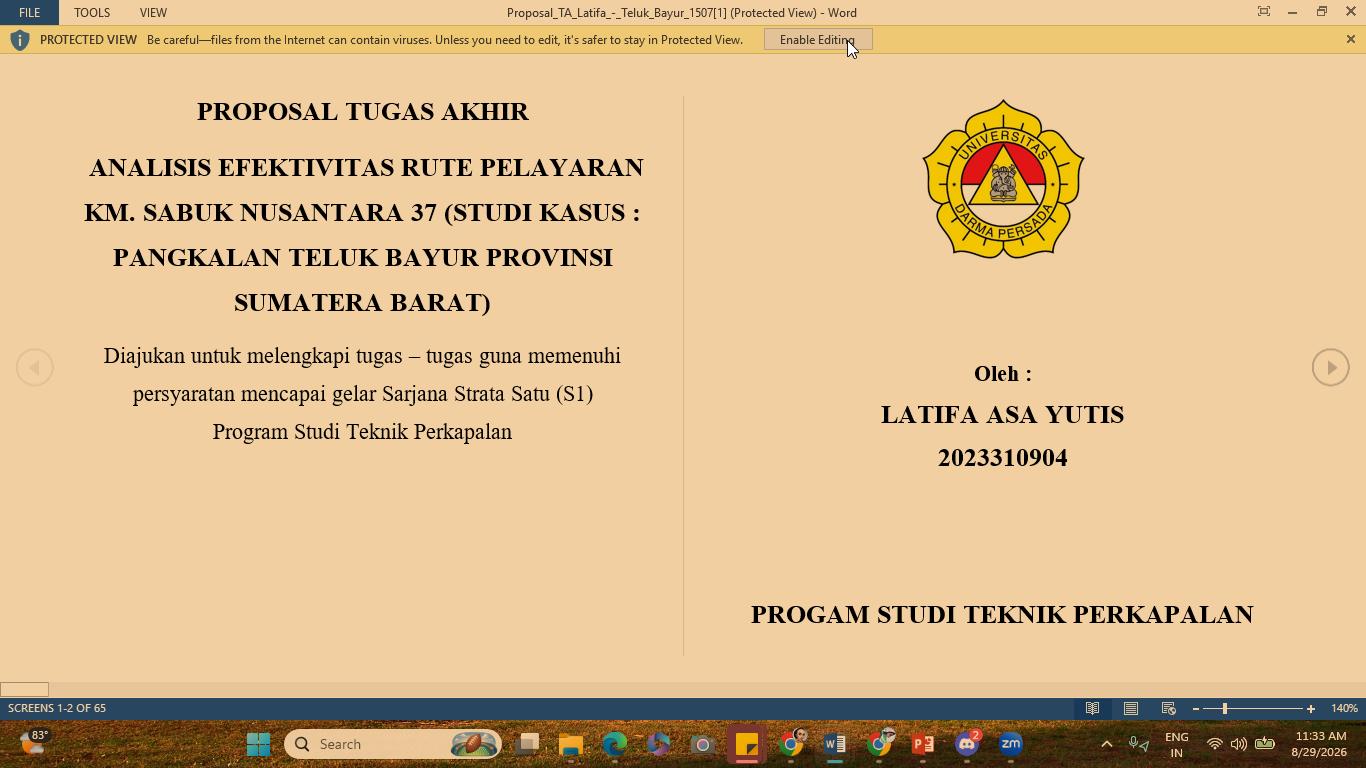Click the zoom in plus icon
Viewport: 1366px width, 768px height.
[1310, 708]
